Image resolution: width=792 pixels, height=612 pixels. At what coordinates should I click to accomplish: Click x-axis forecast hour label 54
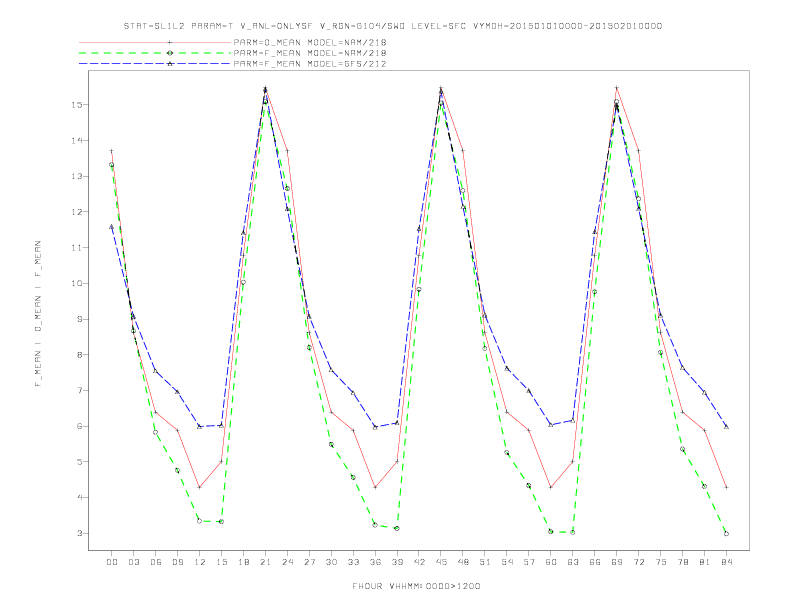pyautogui.click(x=507, y=562)
